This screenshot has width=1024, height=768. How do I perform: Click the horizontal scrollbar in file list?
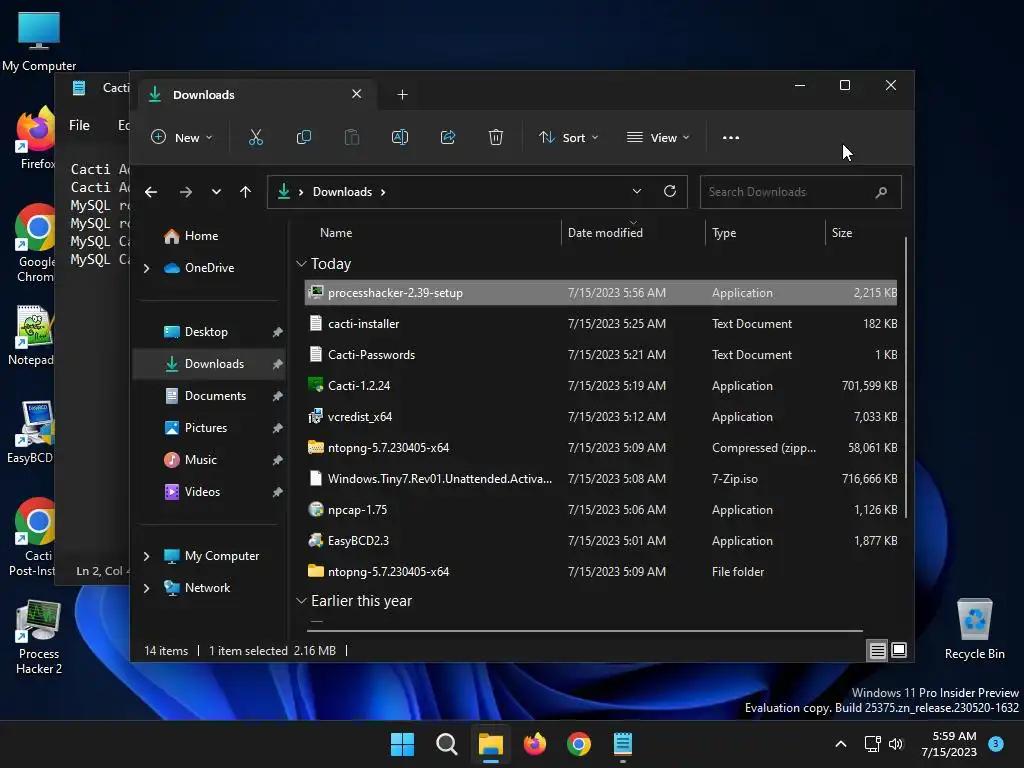(585, 631)
